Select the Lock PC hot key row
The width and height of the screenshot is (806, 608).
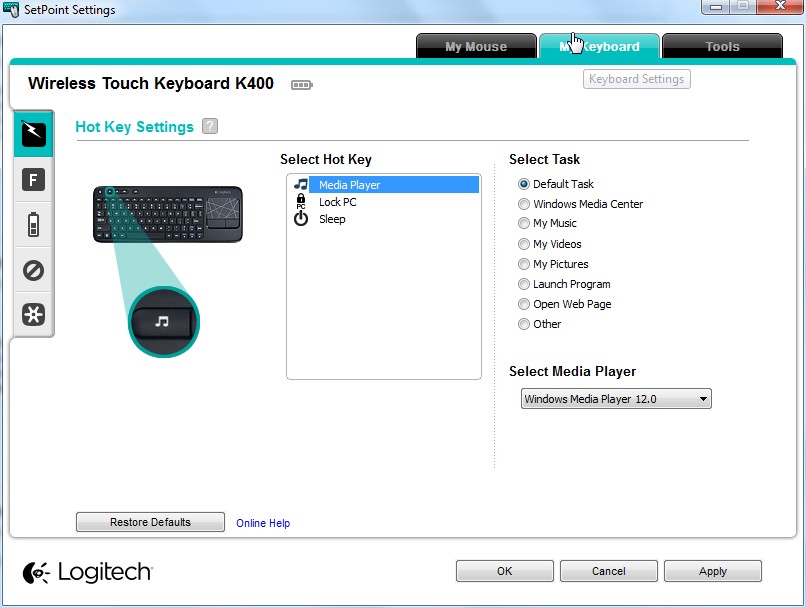(386, 202)
